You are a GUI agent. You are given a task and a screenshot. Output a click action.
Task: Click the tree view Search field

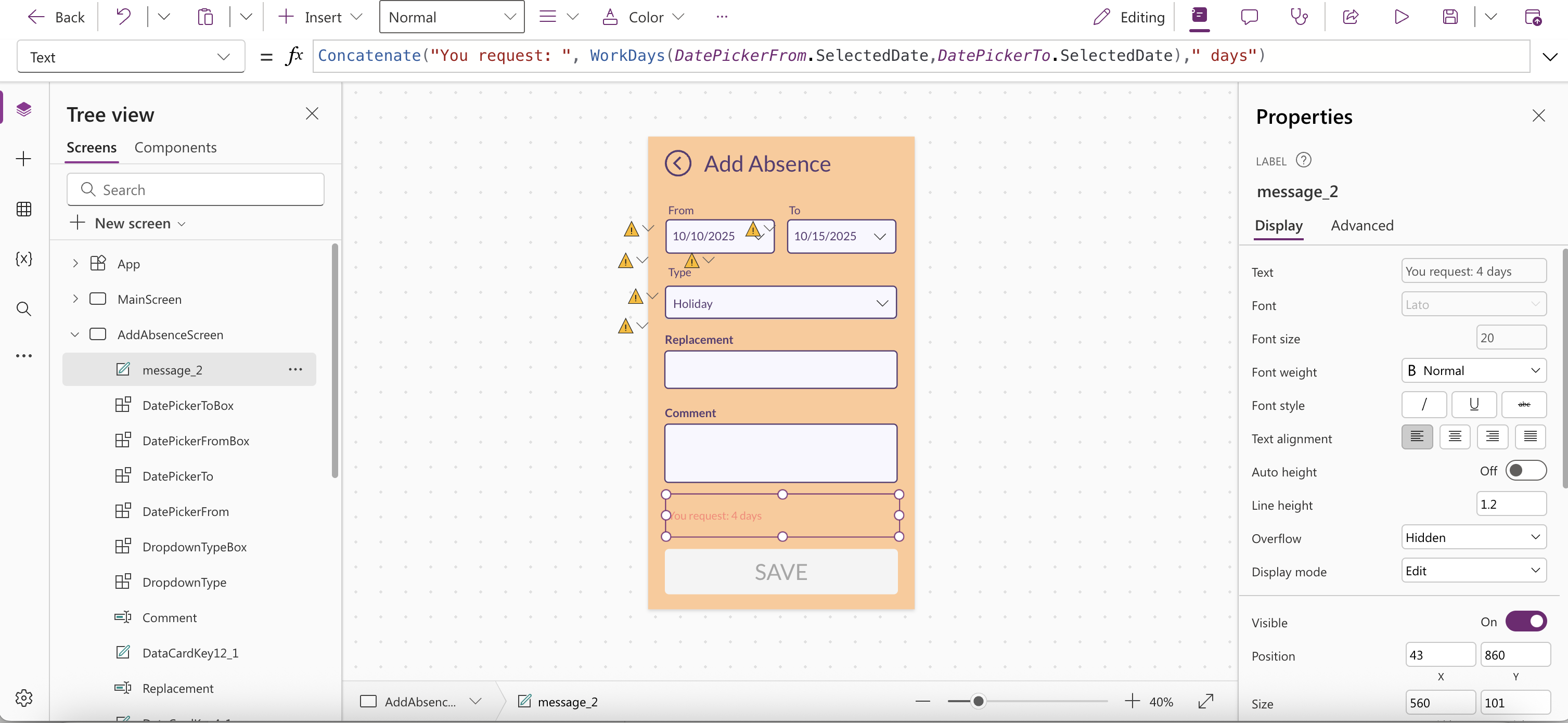tap(195, 190)
